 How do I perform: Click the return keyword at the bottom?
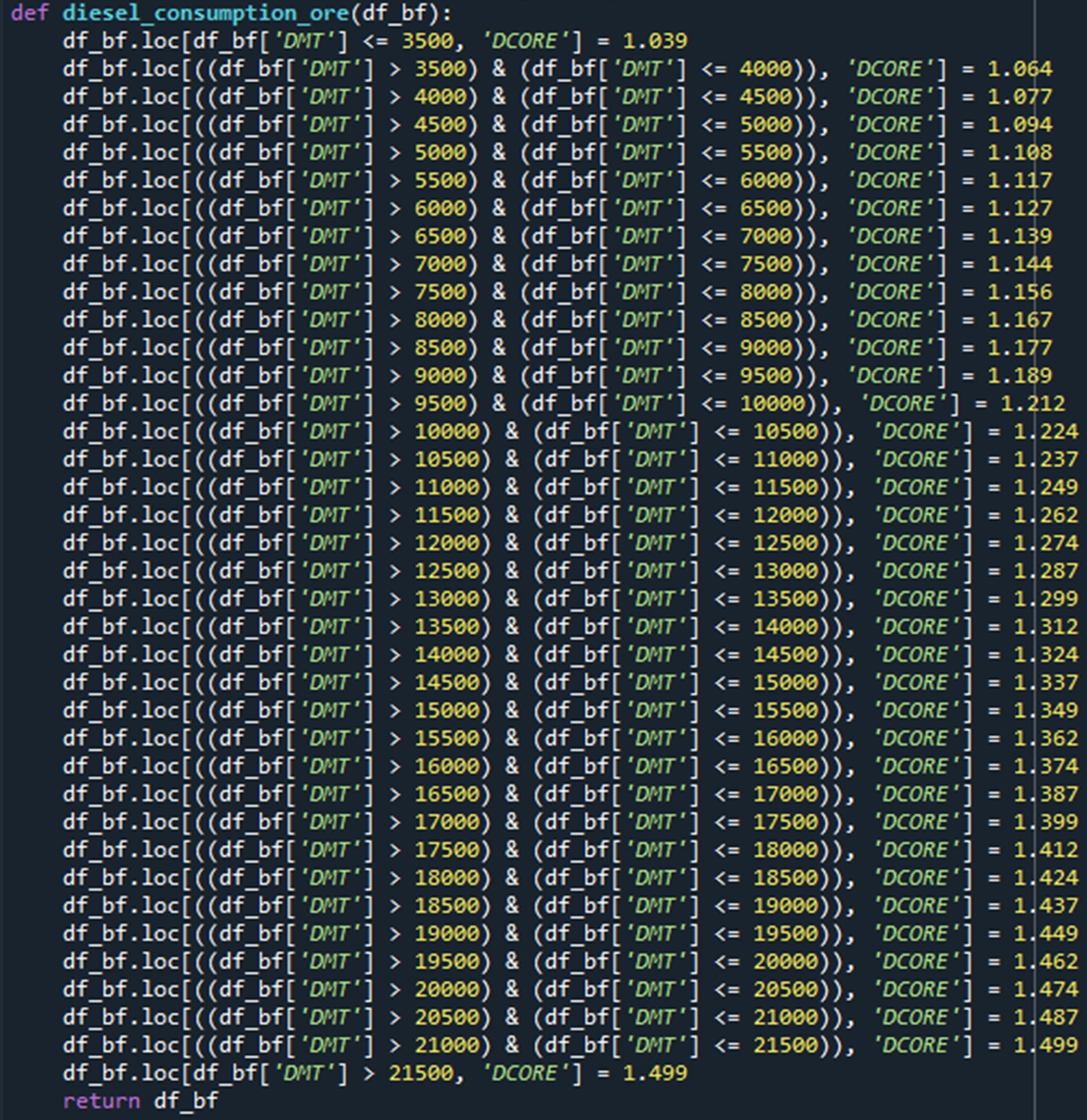click(101, 1101)
